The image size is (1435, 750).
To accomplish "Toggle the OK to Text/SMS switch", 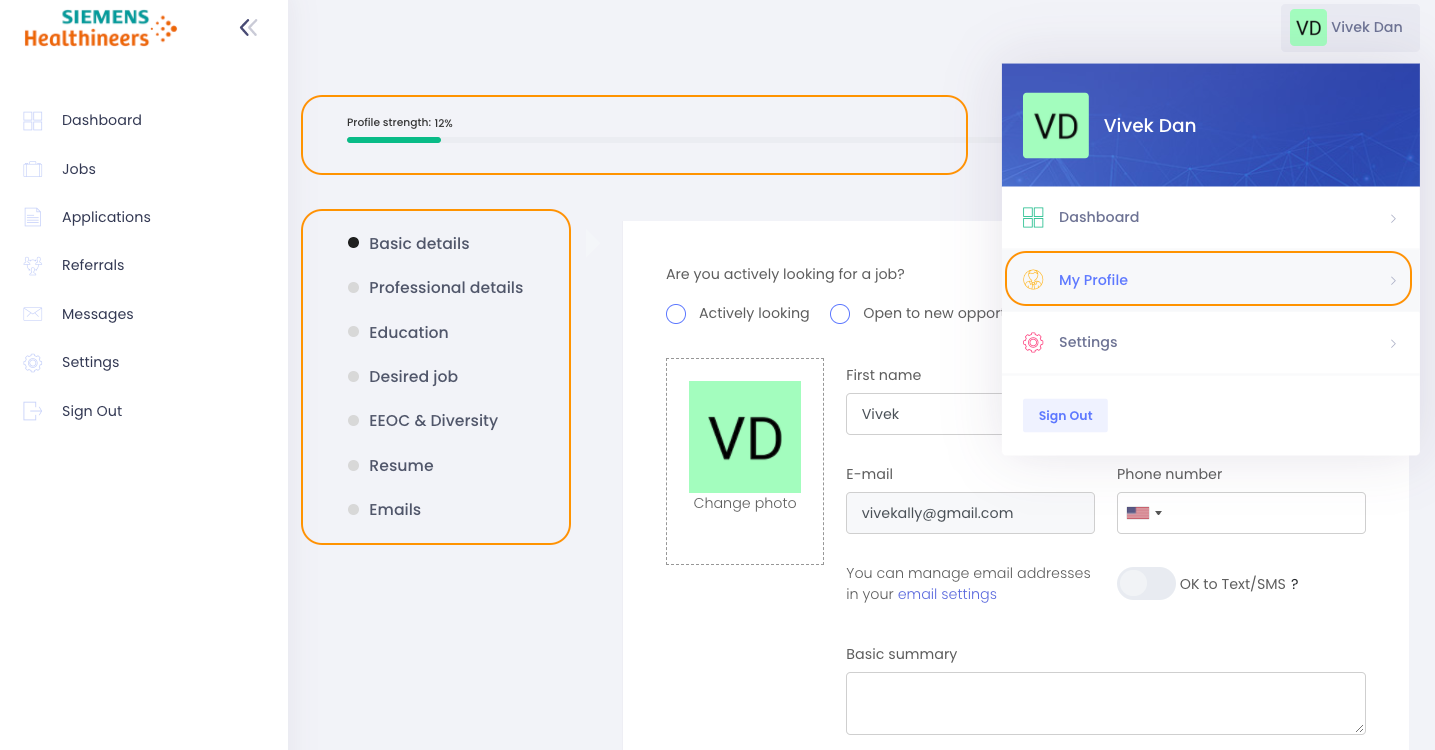I will (x=1146, y=584).
